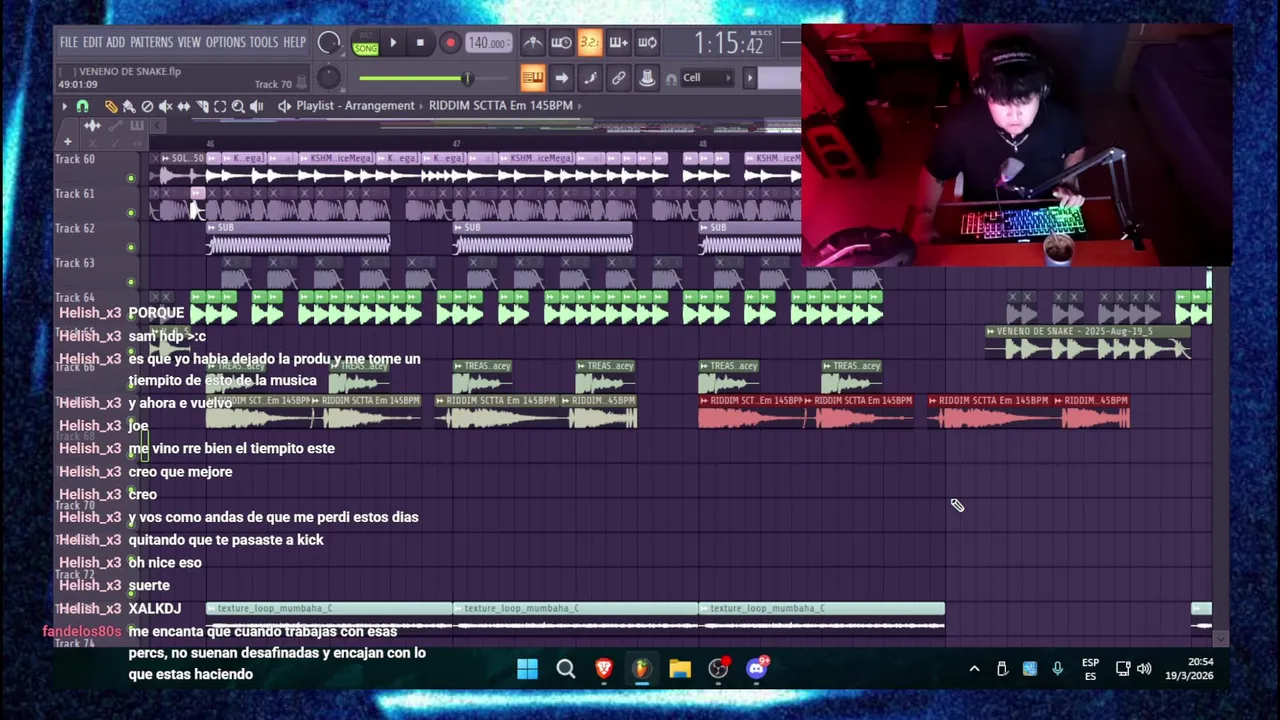Screen dimensions: 1280x720
Task: Toggle the overdub (blend recording) icon
Action: (618, 42)
